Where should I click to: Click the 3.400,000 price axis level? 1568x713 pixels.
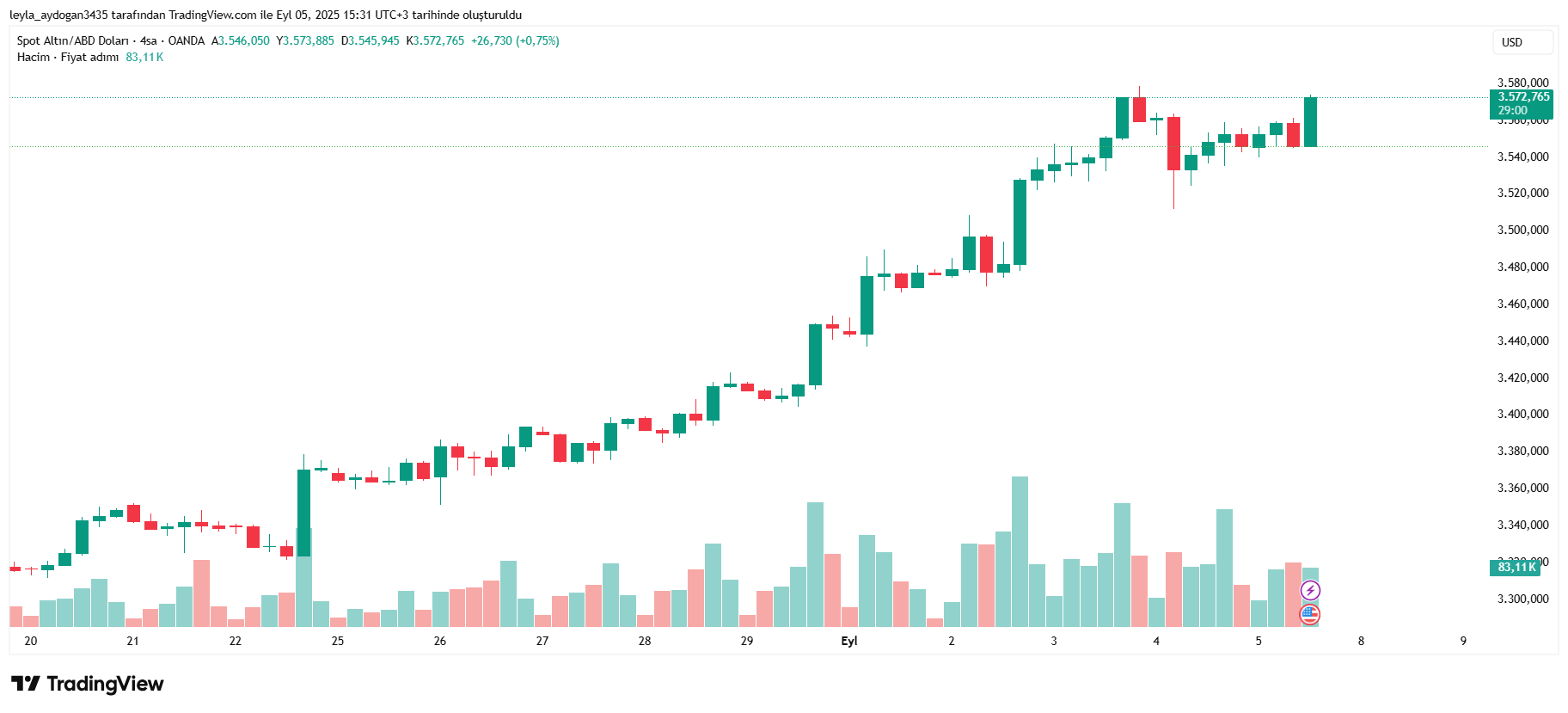(x=1522, y=414)
